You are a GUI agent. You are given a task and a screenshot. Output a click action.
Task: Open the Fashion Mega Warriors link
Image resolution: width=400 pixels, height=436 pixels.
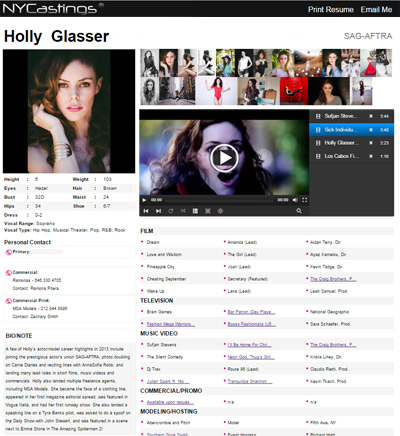tap(171, 324)
